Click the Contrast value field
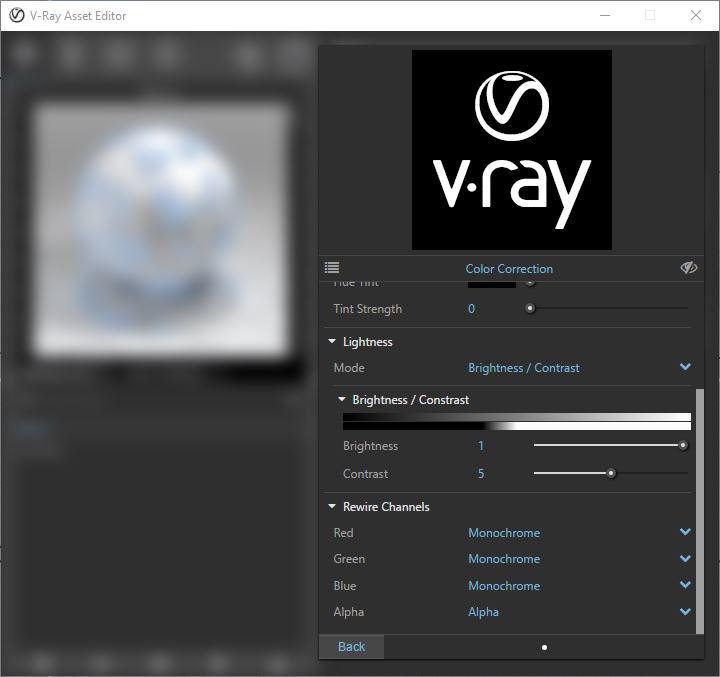The image size is (720, 677). click(481, 474)
